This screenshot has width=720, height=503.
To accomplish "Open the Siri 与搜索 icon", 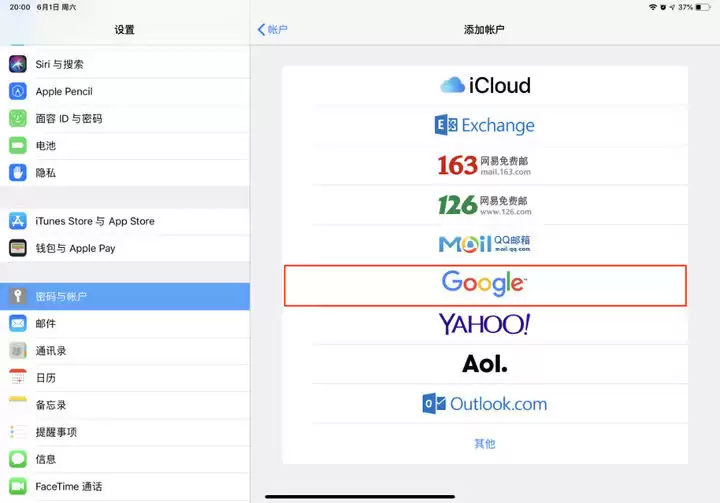I will click(x=17, y=64).
